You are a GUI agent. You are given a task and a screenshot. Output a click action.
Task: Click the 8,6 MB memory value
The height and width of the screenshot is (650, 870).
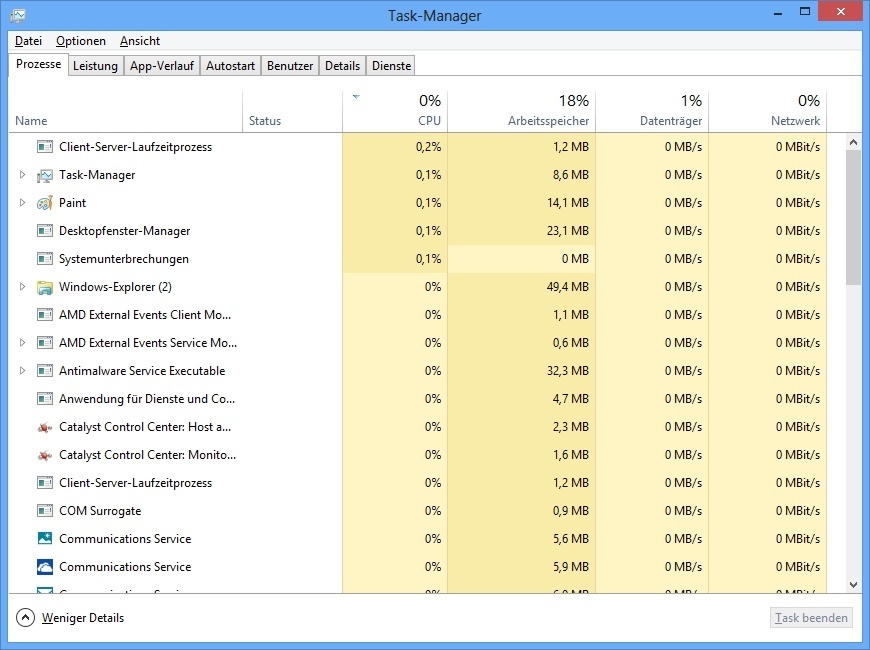pos(570,175)
